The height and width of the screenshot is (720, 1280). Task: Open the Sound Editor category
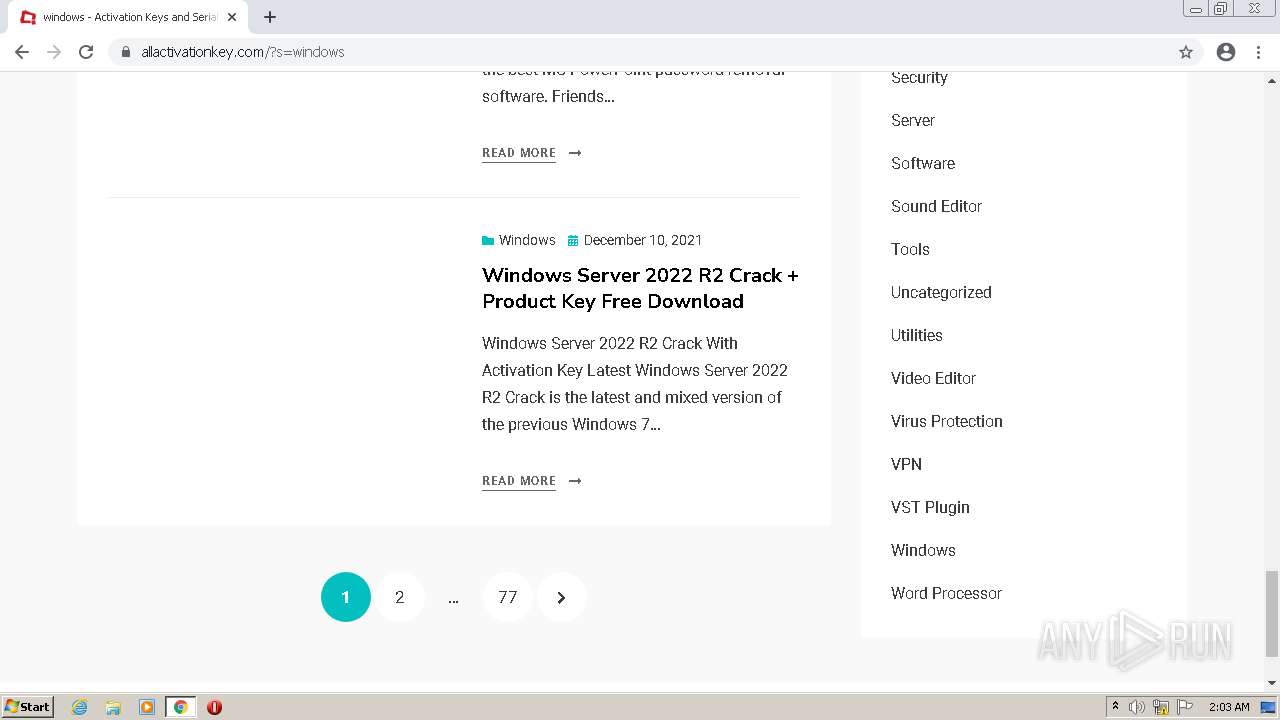(x=936, y=206)
